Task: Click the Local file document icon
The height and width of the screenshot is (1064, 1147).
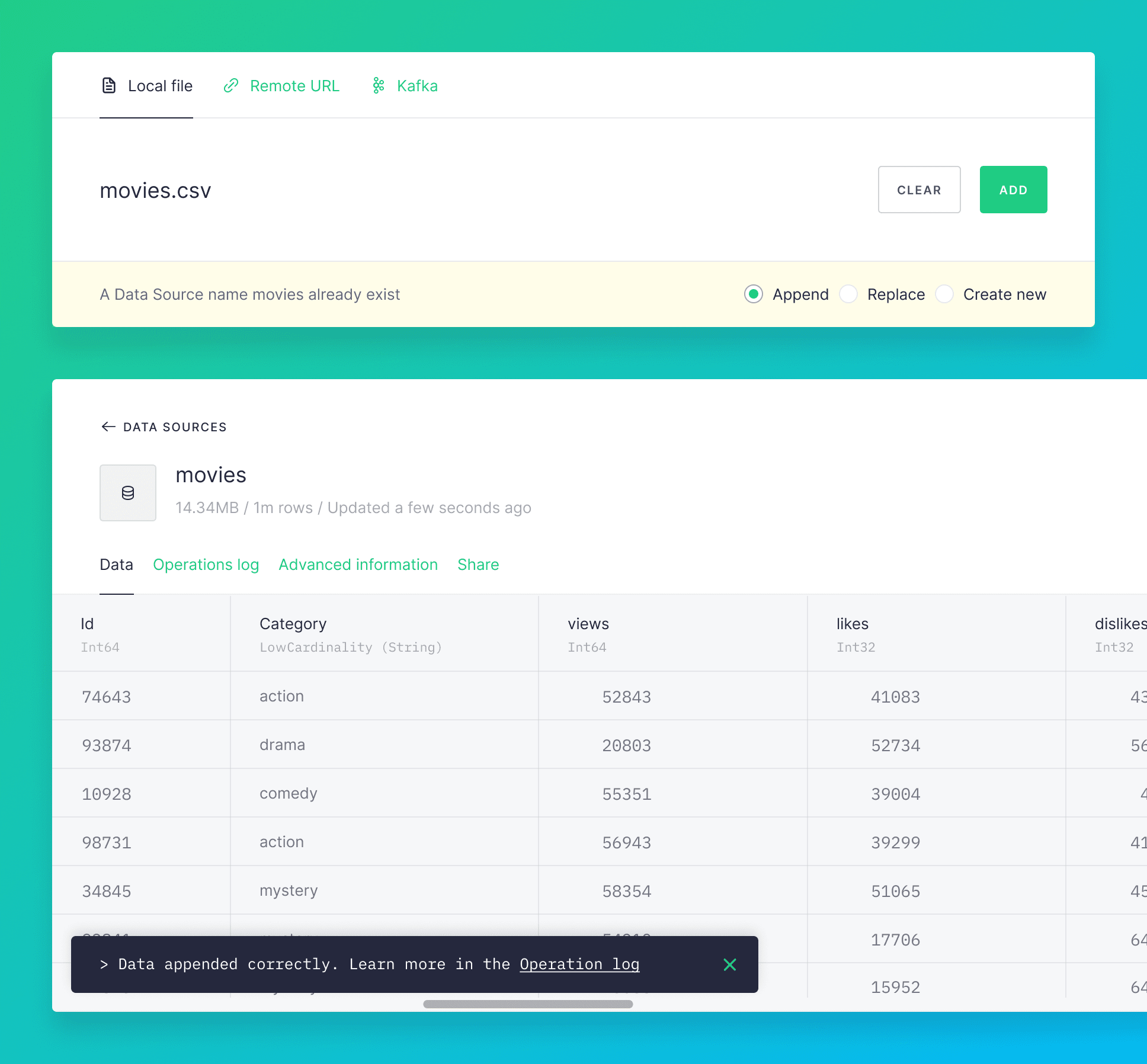Action: click(108, 85)
